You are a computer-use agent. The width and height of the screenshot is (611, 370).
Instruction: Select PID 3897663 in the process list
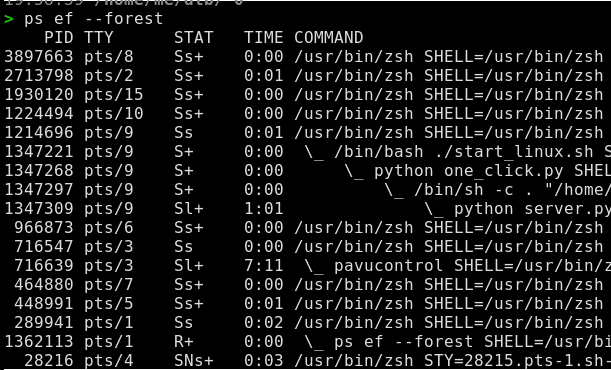point(39,57)
